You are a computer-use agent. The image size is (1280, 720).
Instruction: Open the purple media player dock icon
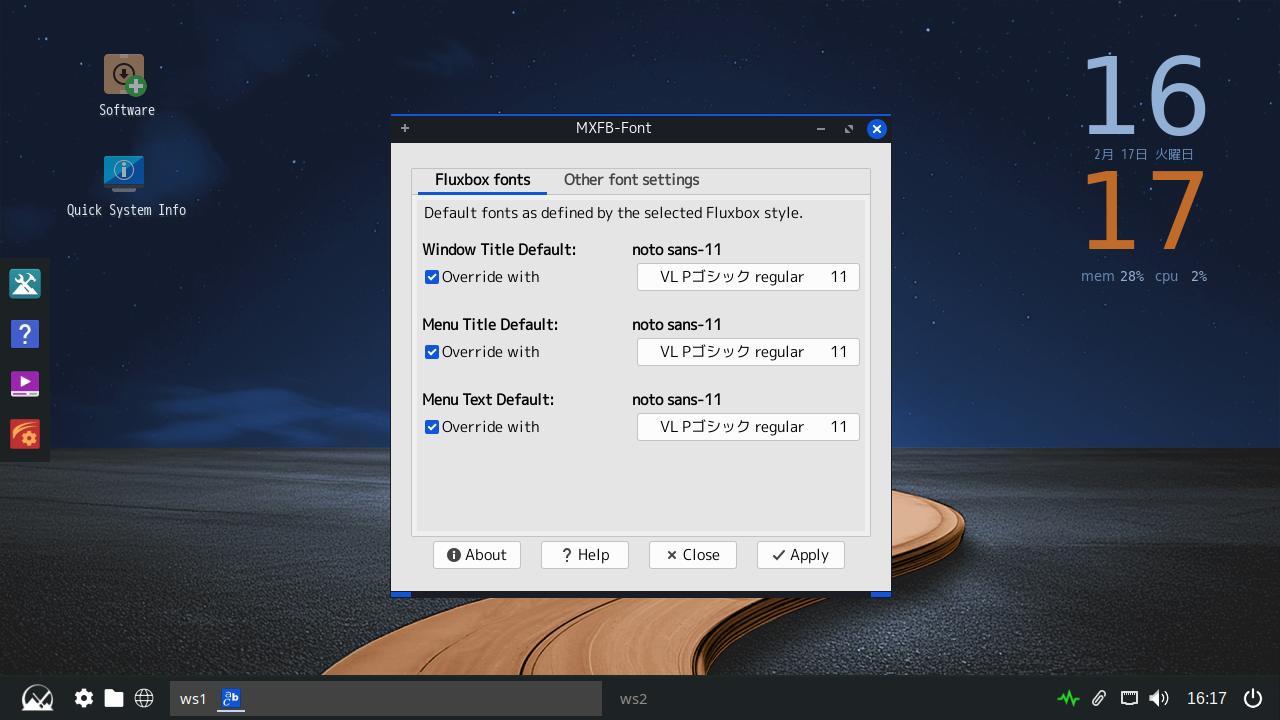pyautogui.click(x=25, y=384)
